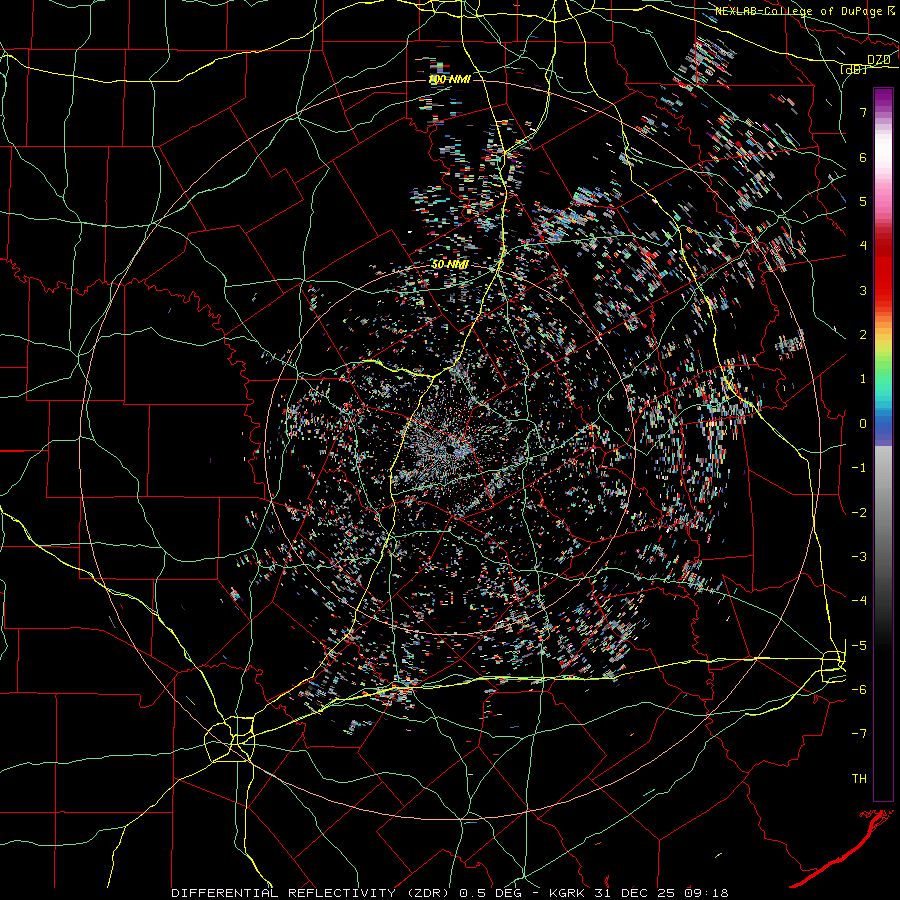The image size is (900, 900).
Task: Click the yellow highway loop at lower left
Action: click(230, 739)
